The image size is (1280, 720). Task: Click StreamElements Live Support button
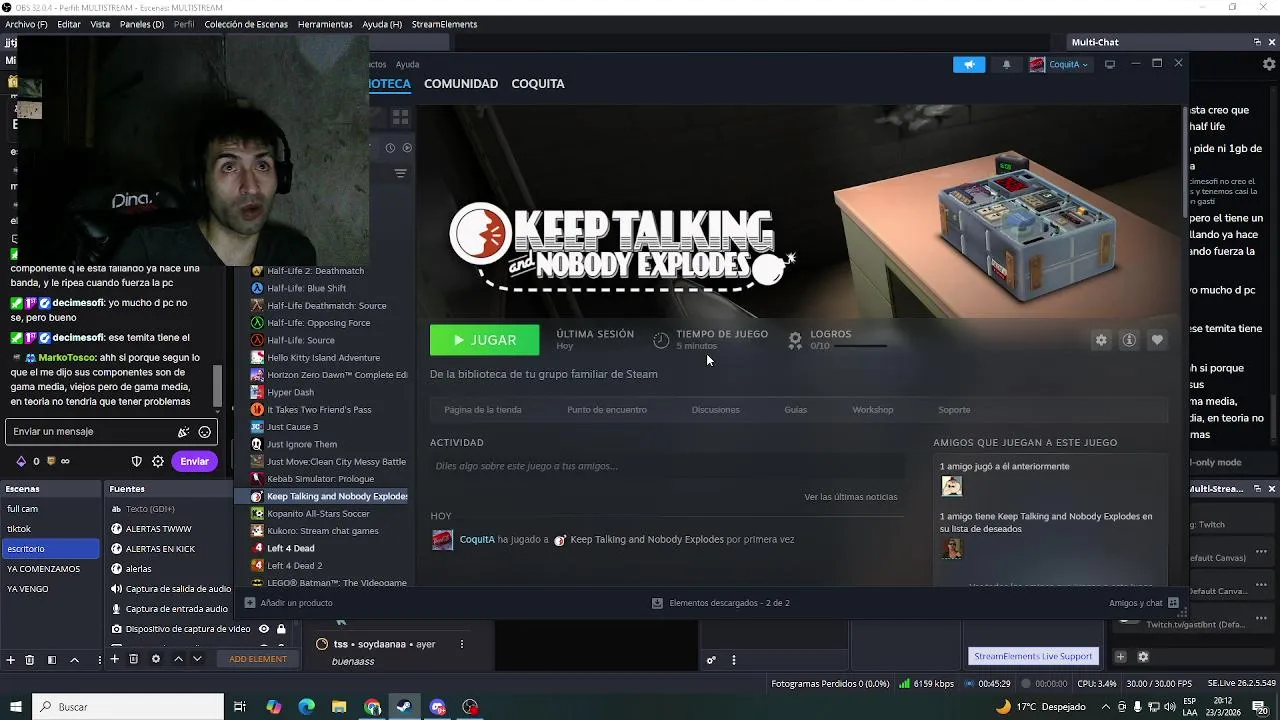point(1033,656)
